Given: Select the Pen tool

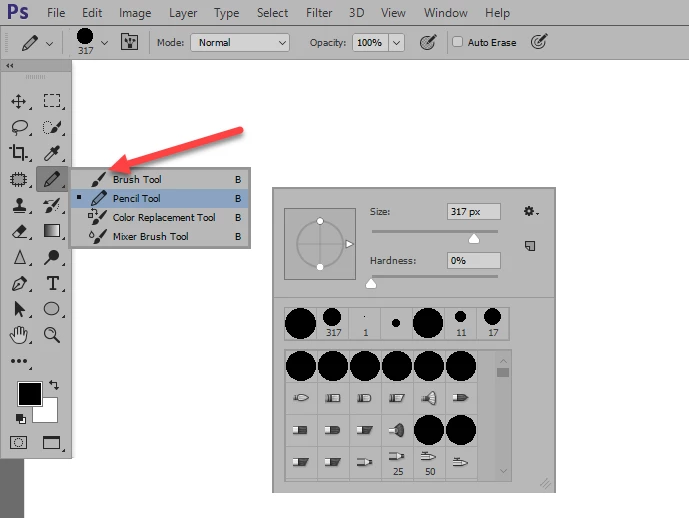Looking at the screenshot, I should click(x=19, y=283).
